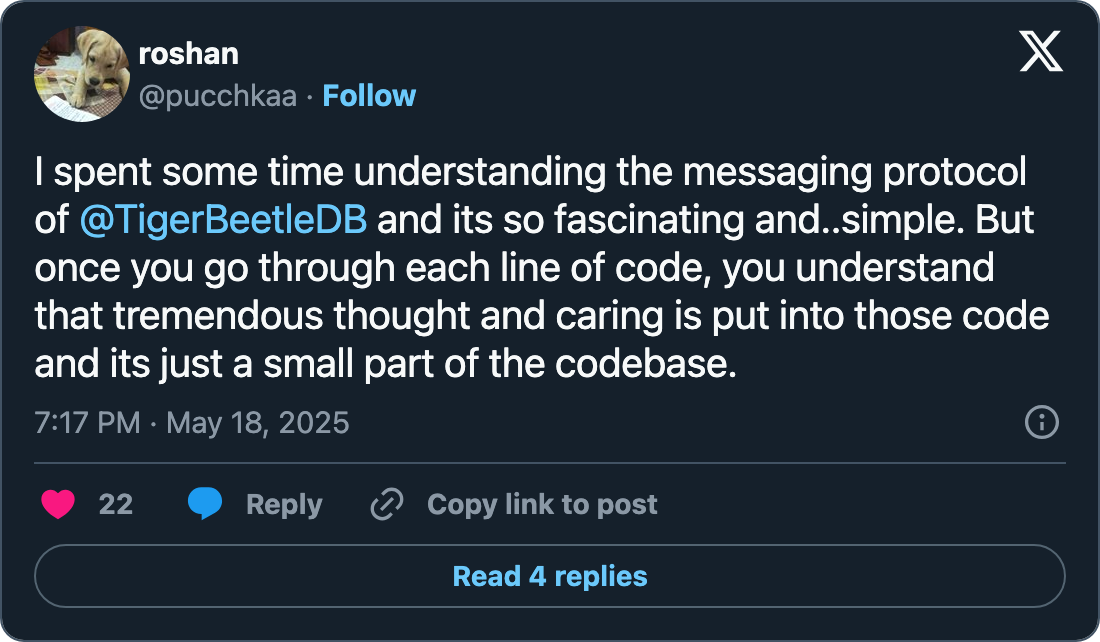
Task: Open the info icon beside the timestamp
Action: (1042, 423)
